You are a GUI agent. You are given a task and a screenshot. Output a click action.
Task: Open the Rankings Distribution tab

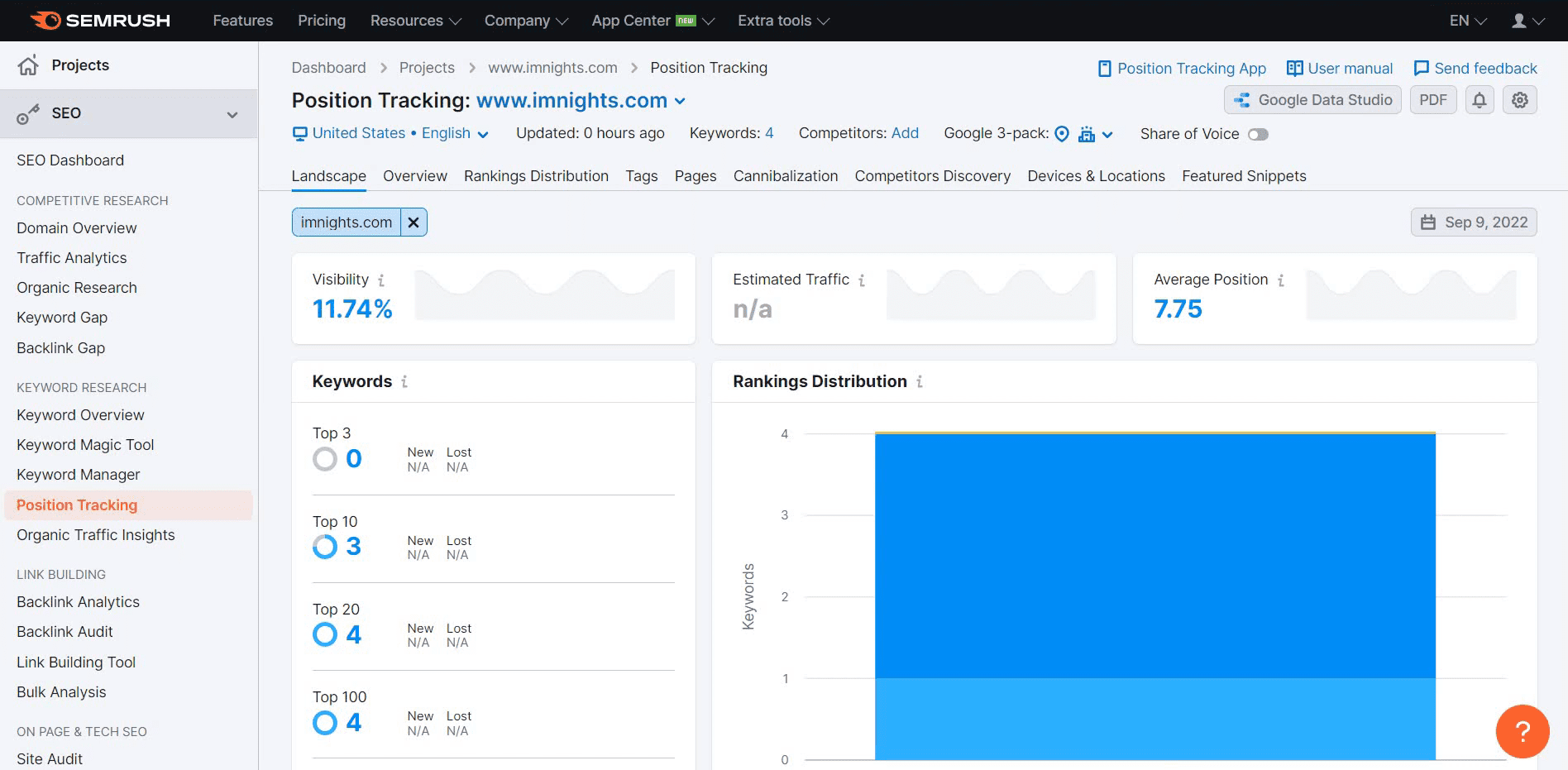536,176
